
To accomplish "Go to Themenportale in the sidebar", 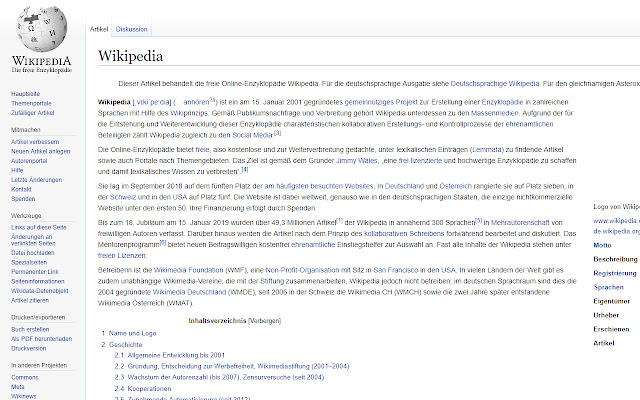I will 31,103.
